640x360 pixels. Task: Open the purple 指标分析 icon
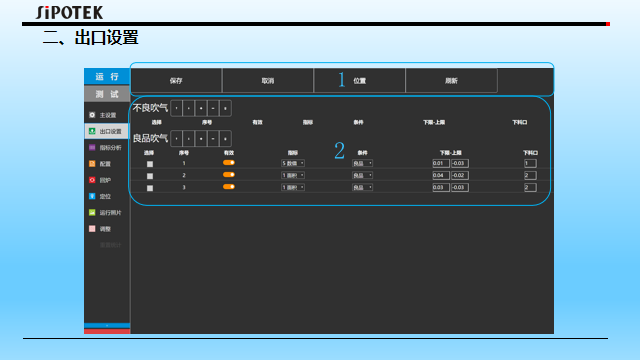pos(92,147)
